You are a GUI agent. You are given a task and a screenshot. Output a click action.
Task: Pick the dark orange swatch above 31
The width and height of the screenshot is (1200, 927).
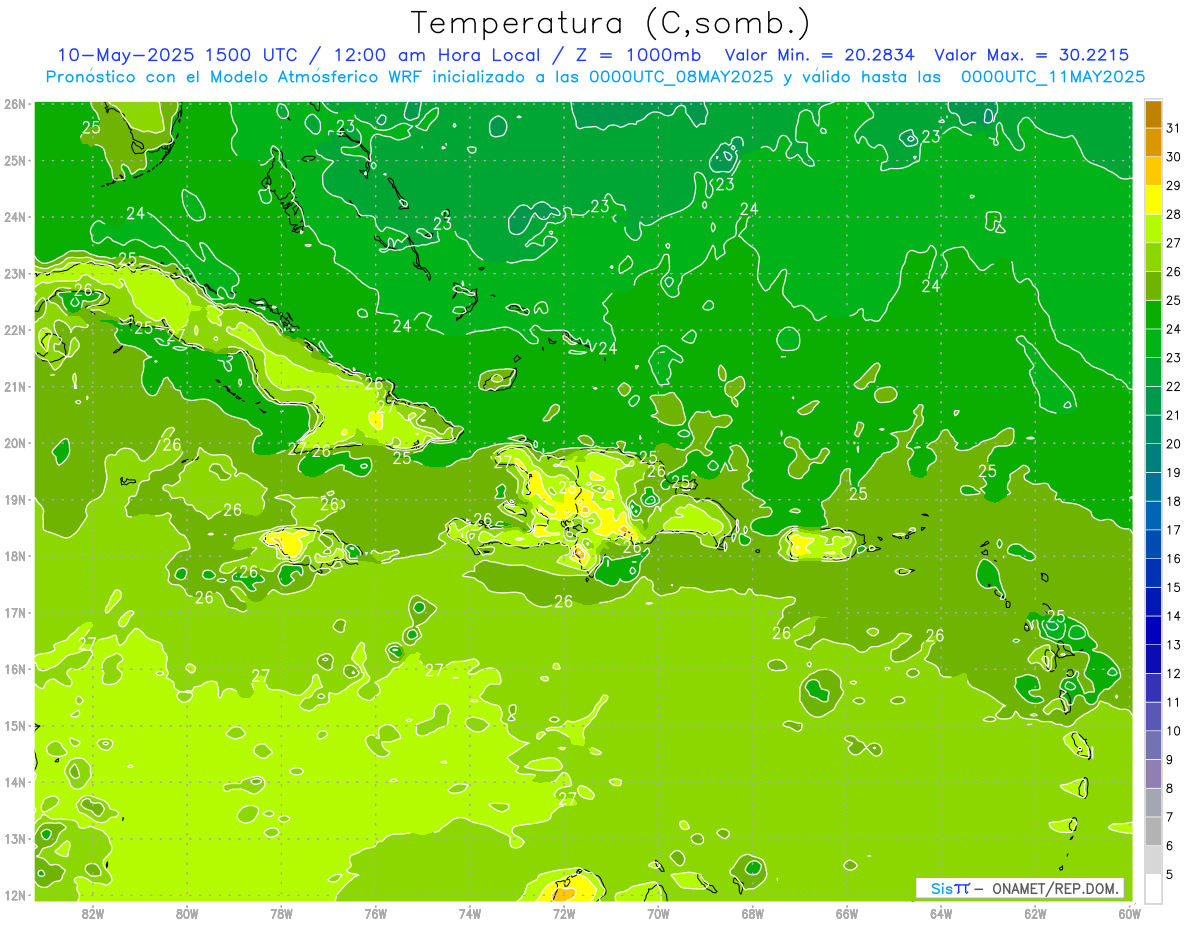(x=1153, y=114)
